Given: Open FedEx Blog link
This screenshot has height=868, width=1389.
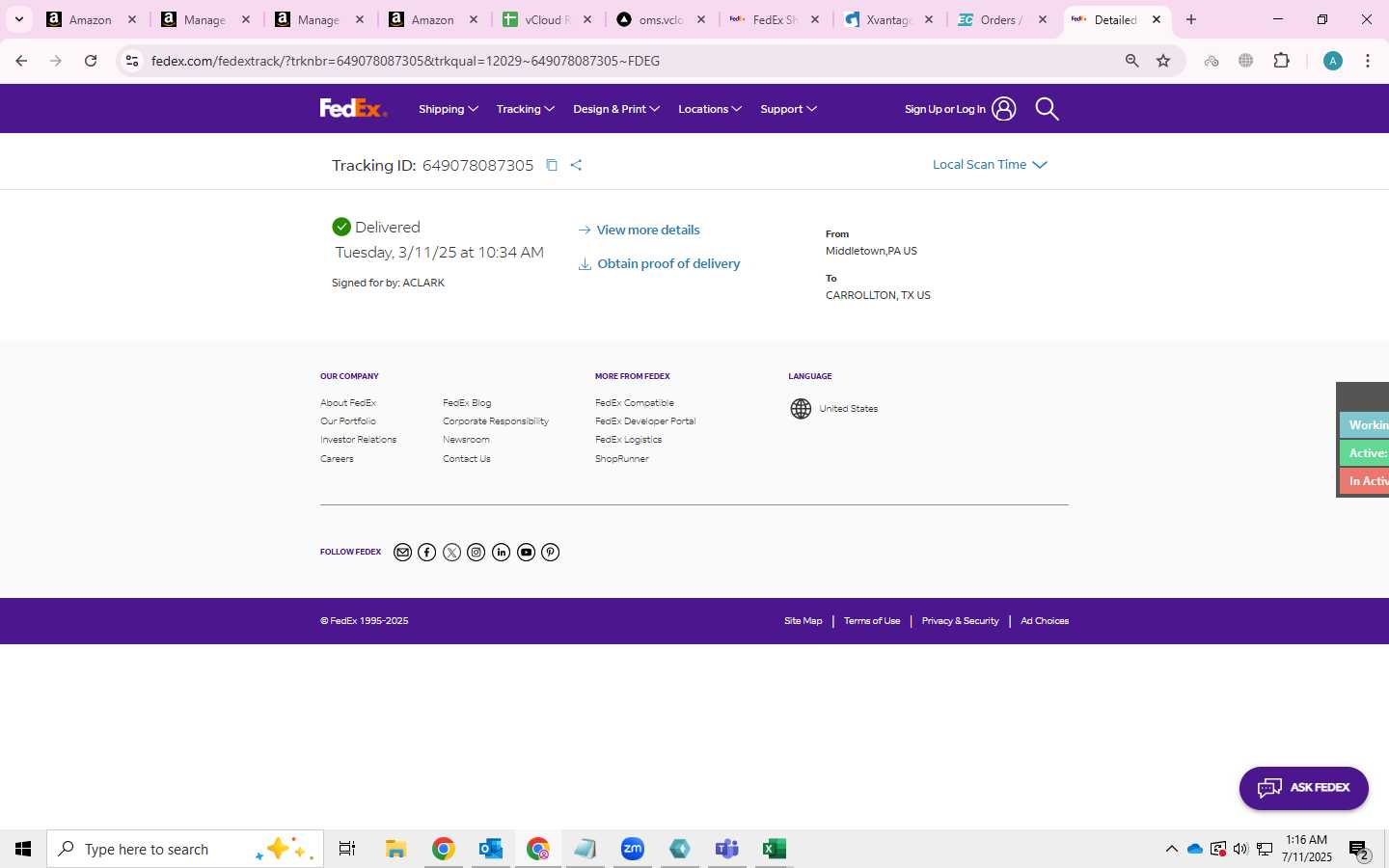Looking at the screenshot, I should (x=467, y=403).
